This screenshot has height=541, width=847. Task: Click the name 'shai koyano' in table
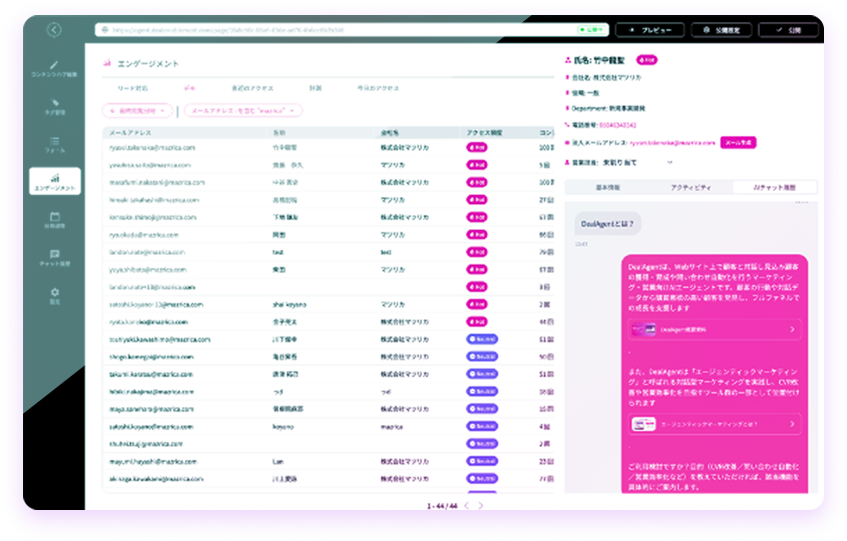click(x=289, y=305)
